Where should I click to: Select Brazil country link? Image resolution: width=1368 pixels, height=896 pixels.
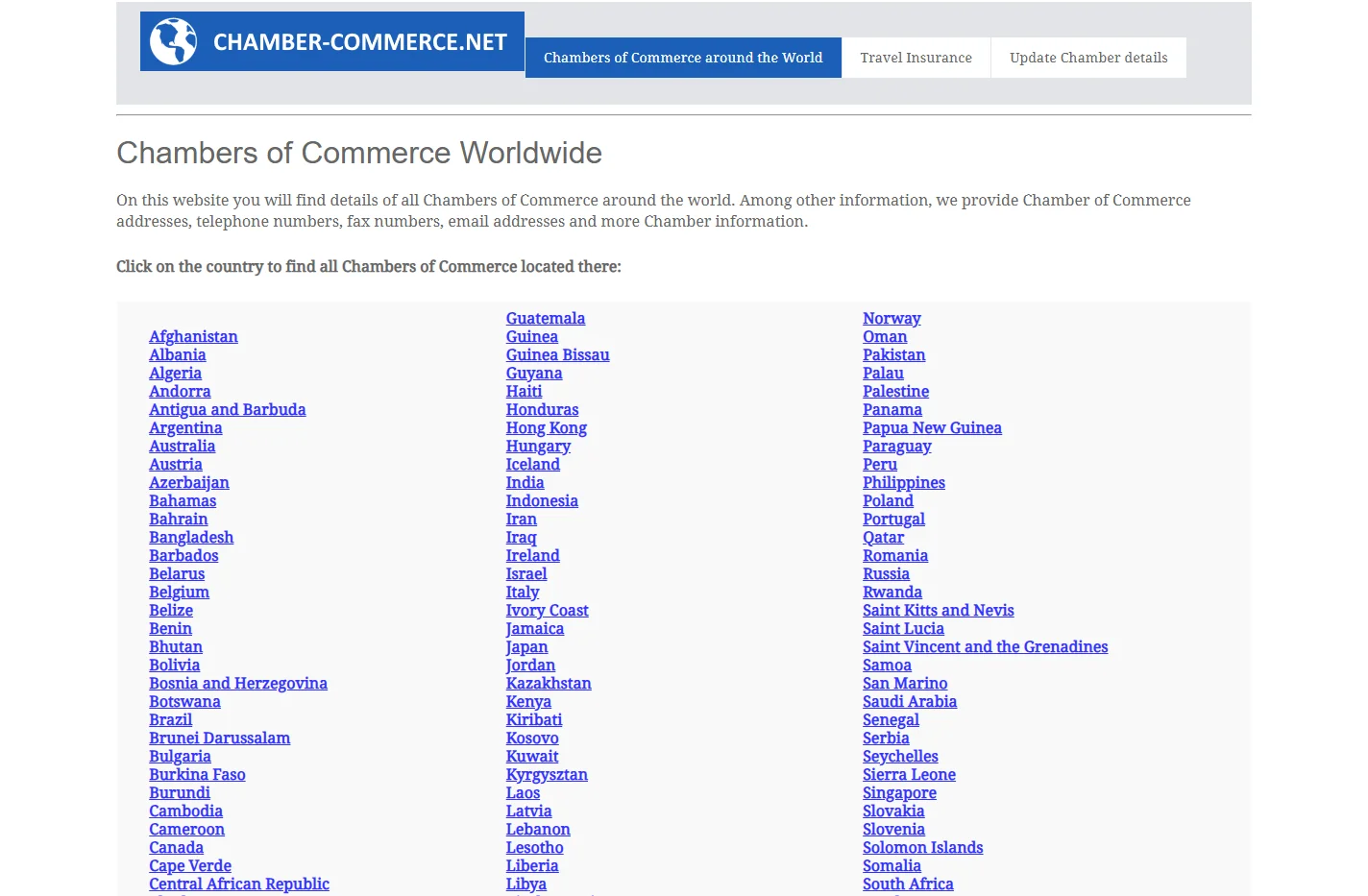pos(170,719)
